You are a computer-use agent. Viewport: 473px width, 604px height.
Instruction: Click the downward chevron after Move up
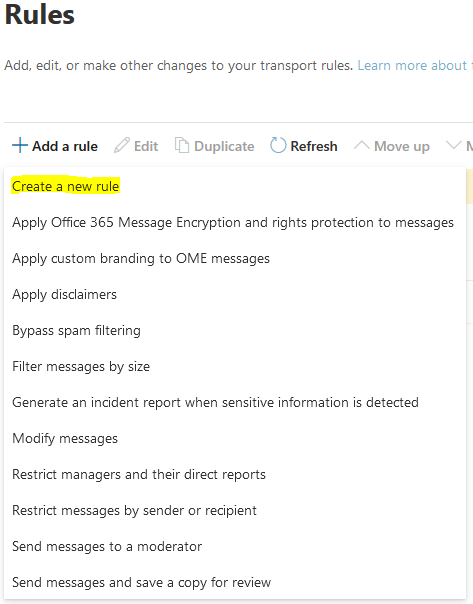tap(453, 145)
